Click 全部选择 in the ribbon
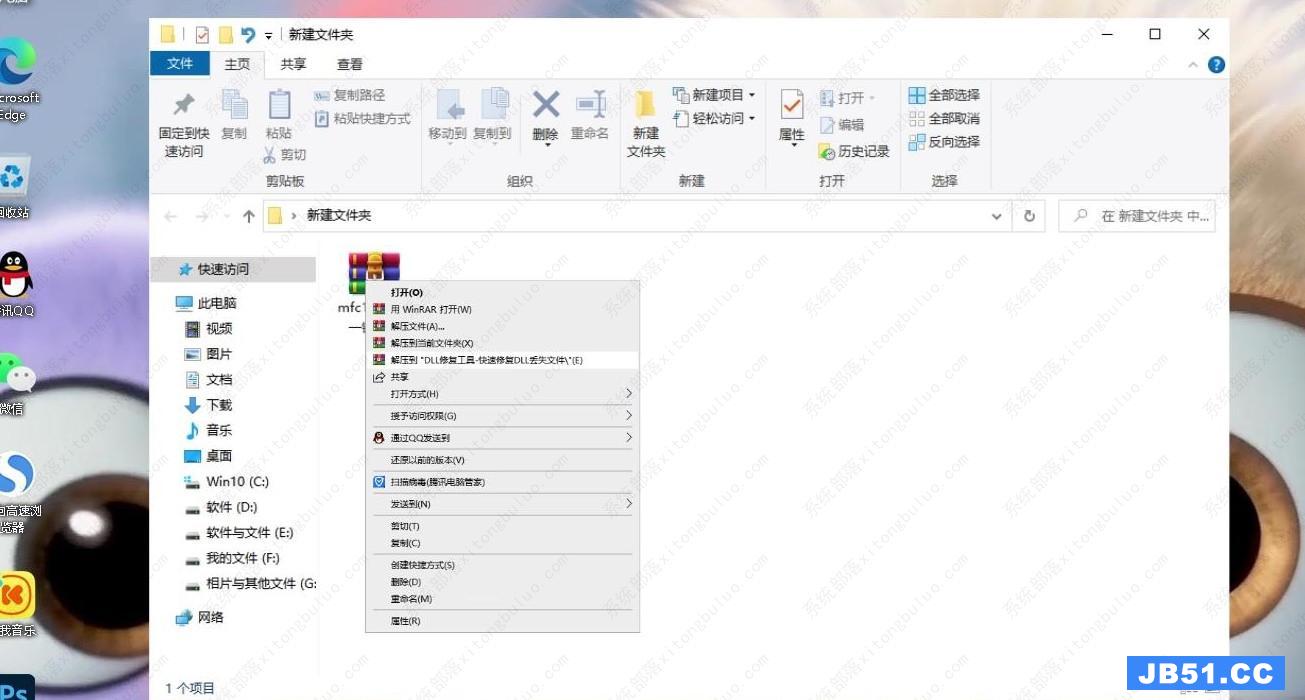 tap(943, 95)
